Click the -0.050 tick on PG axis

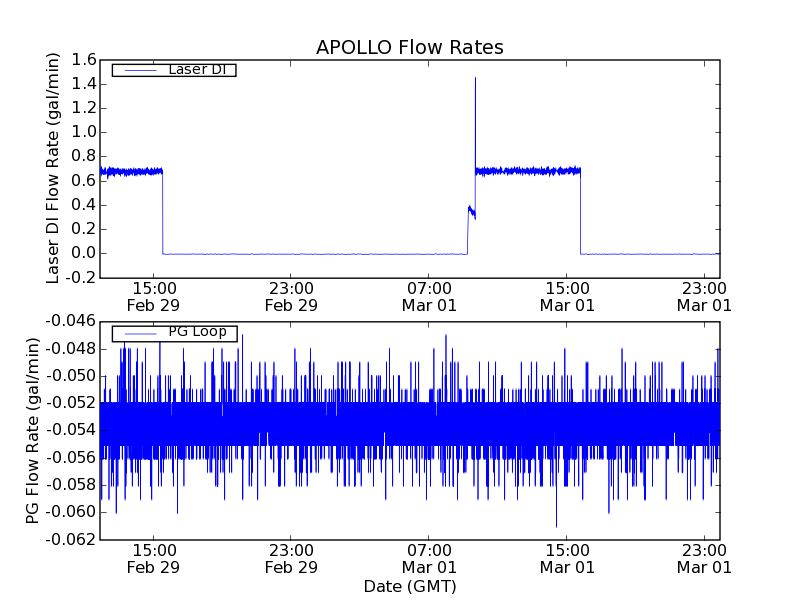tap(71, 376)
